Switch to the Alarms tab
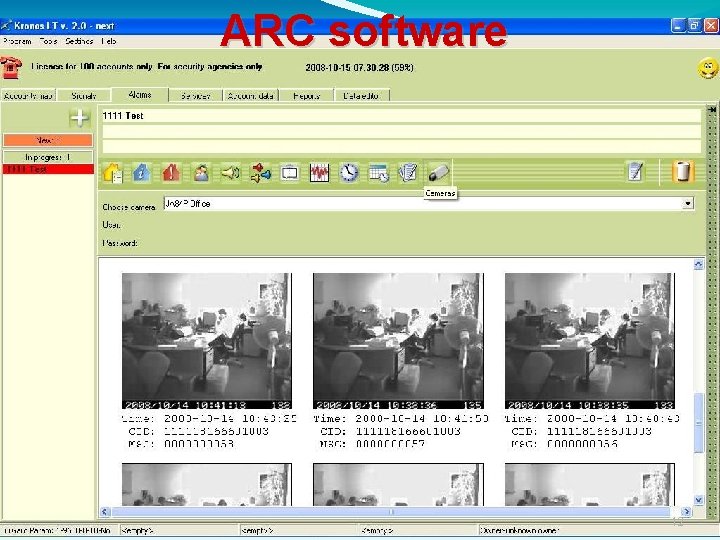 click(140, 95)
